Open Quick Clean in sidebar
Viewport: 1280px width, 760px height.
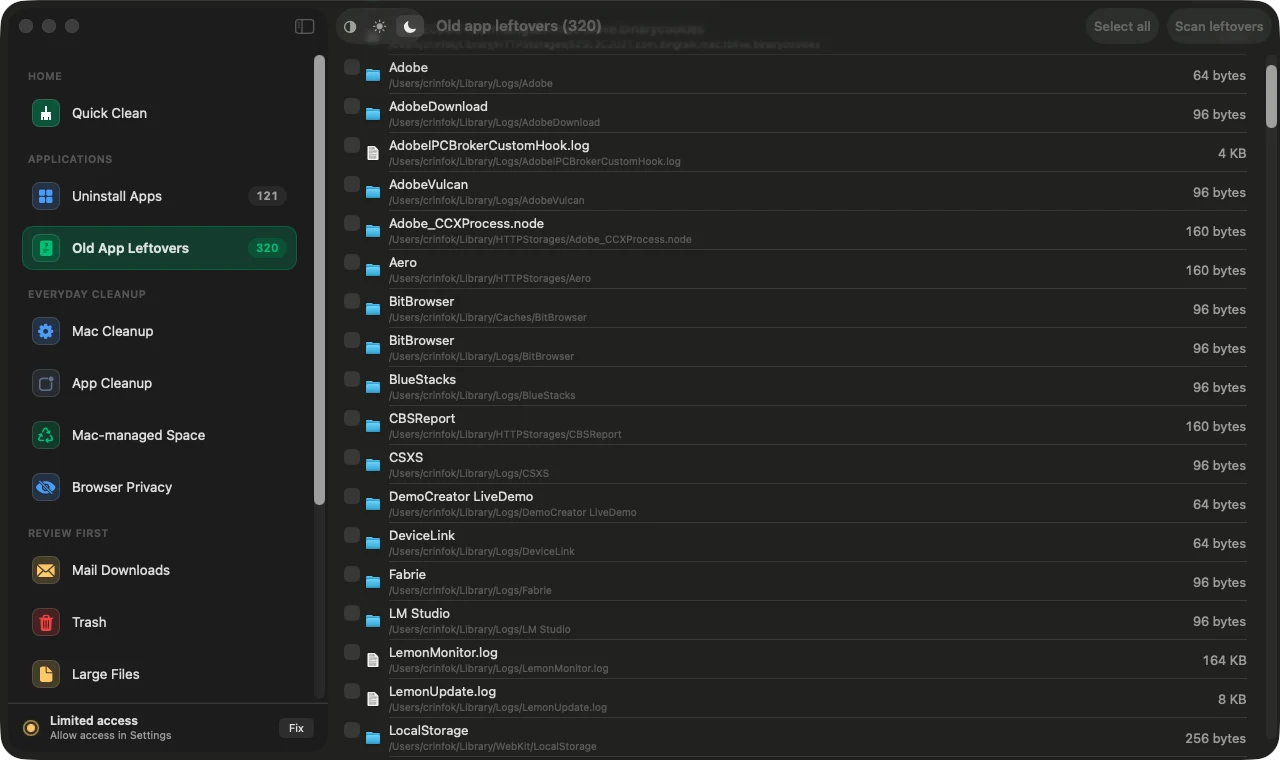pos(159,113)
